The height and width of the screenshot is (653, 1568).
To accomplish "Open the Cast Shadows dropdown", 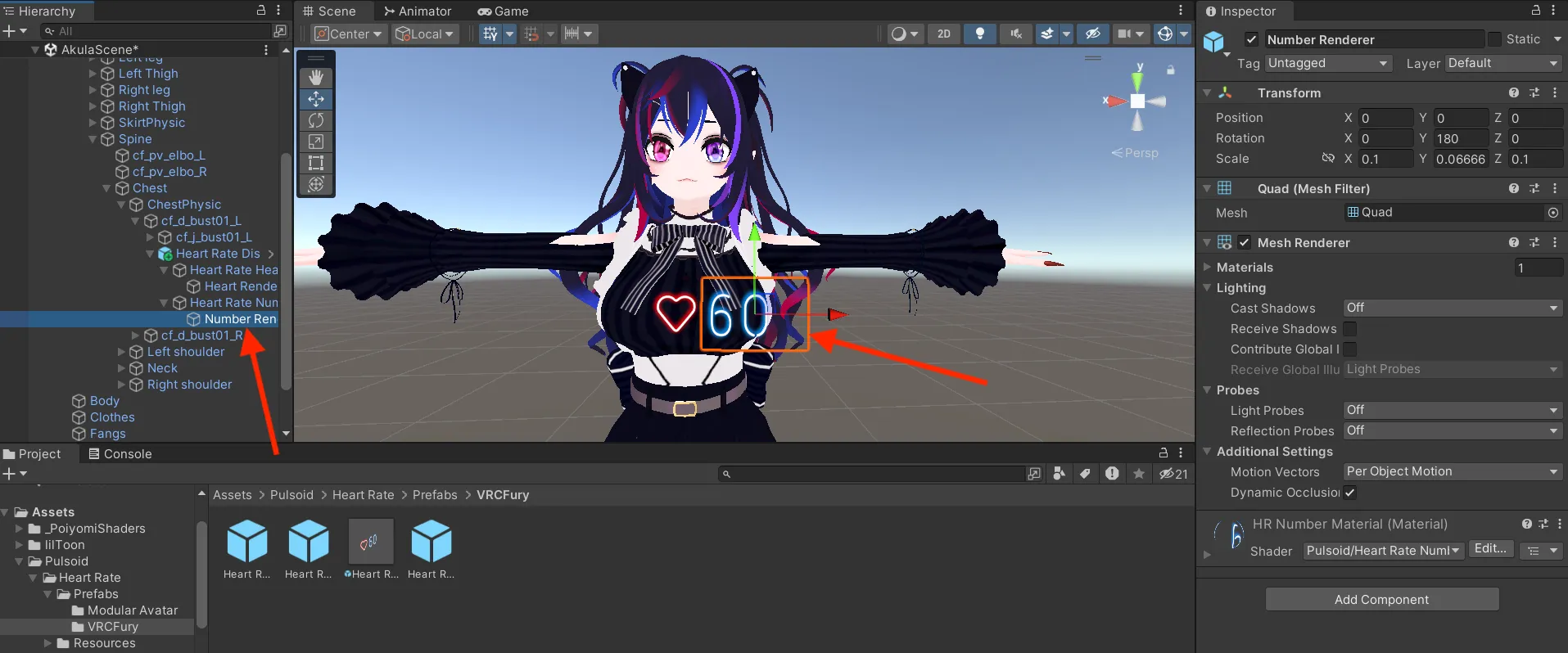I will click(x=1453, y=308).
